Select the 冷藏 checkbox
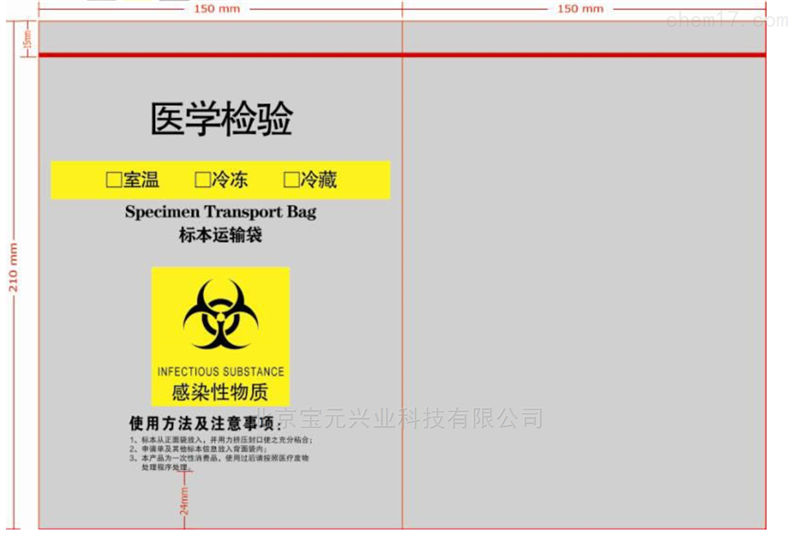Image resolution: width=800 pixels, height=544 pixels. click(291, 180)
